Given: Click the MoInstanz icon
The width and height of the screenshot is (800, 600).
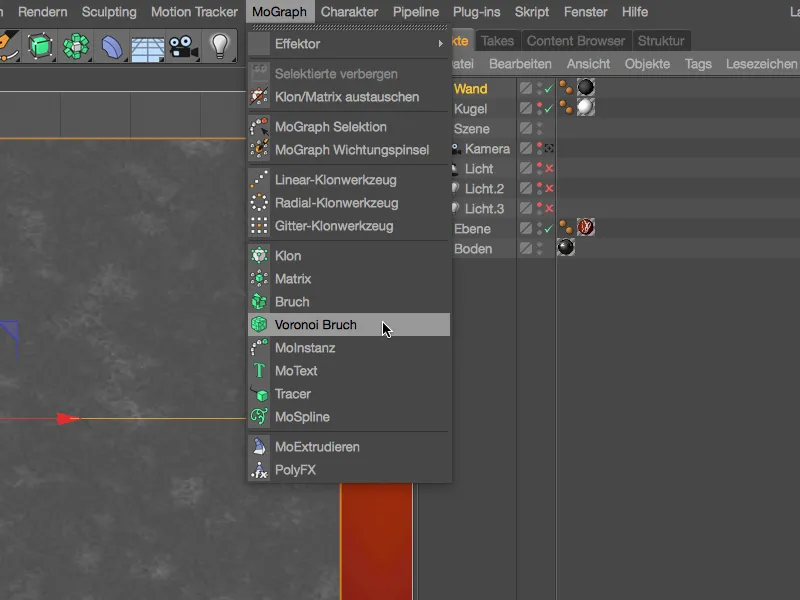Looking at the screenshot, I should (259, 347).
